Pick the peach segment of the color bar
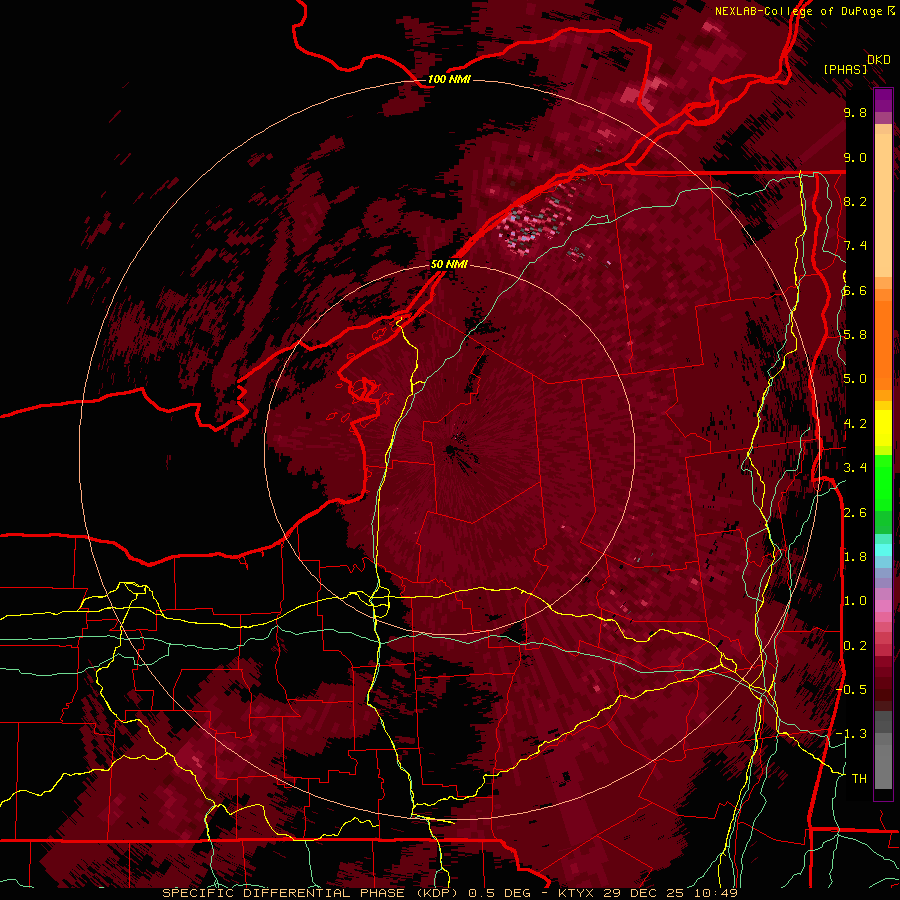 click(x=883, y=207)
